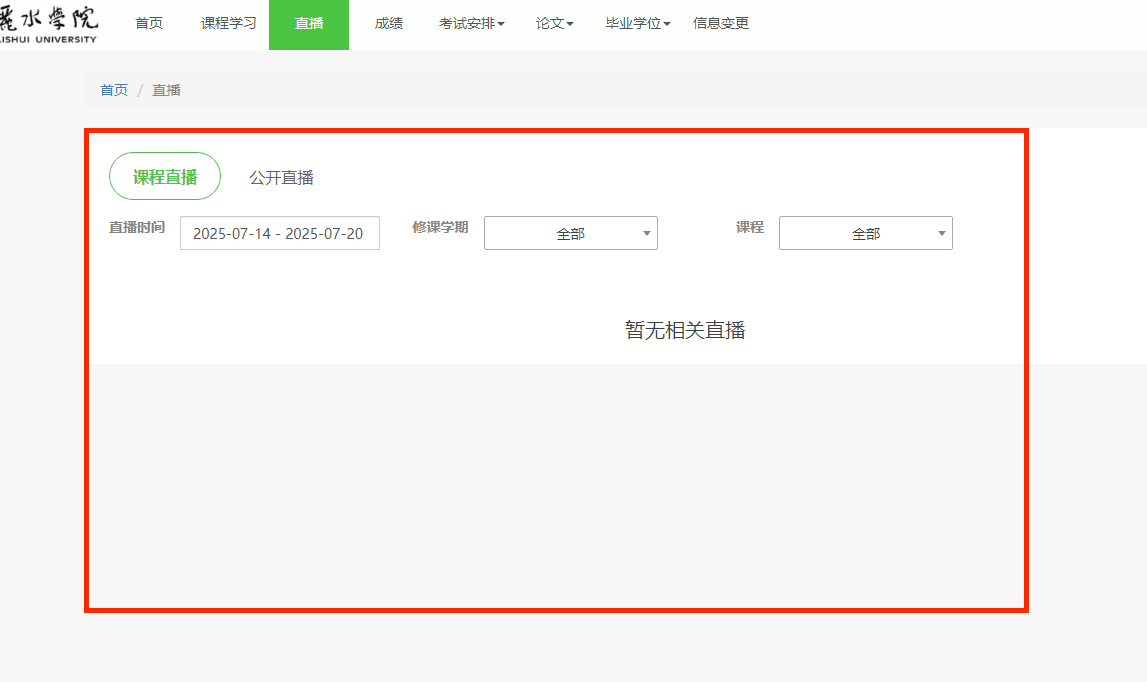Open the 成绩 page from the navigation
The width and height of the screenshot is (1147, 682).
(389, 24)
